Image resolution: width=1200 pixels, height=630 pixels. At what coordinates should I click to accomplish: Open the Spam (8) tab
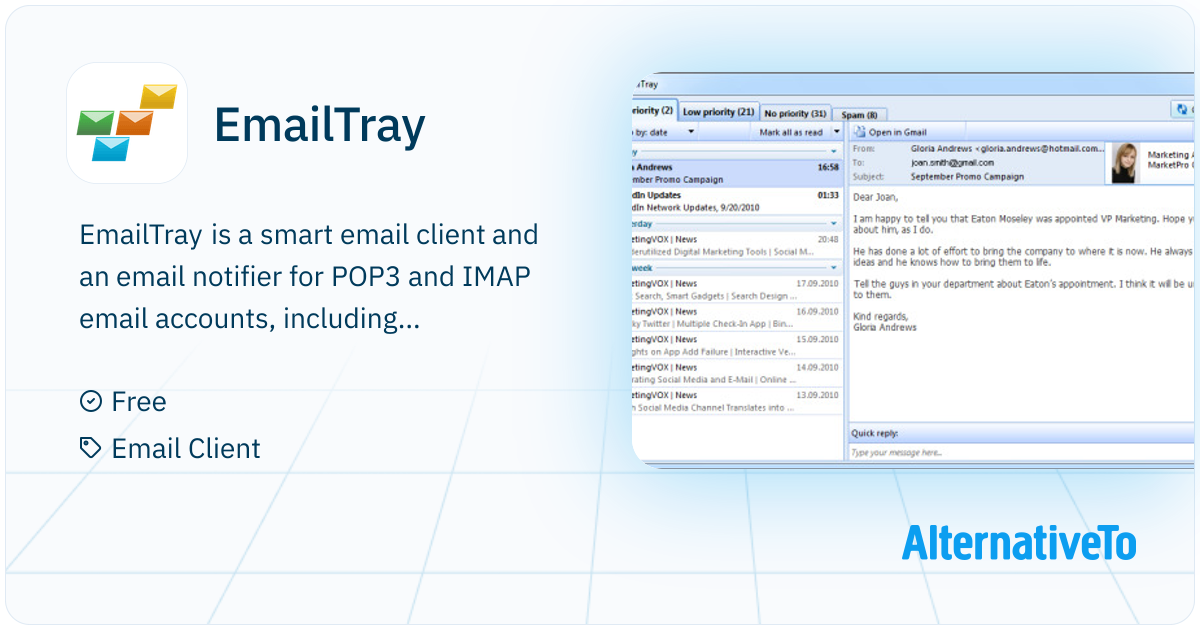click(x=859, y=115)
